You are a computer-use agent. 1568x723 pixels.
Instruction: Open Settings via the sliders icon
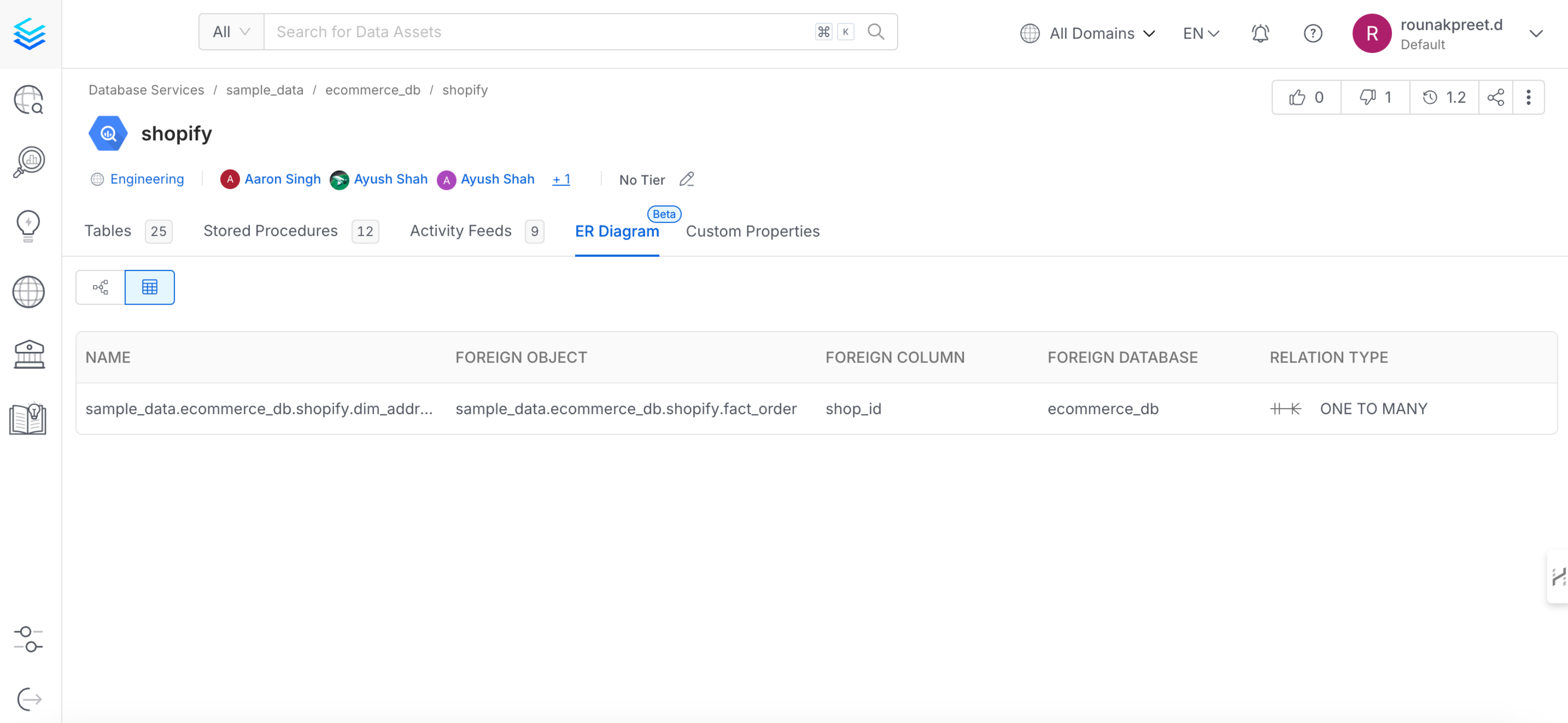pos(28,639)
